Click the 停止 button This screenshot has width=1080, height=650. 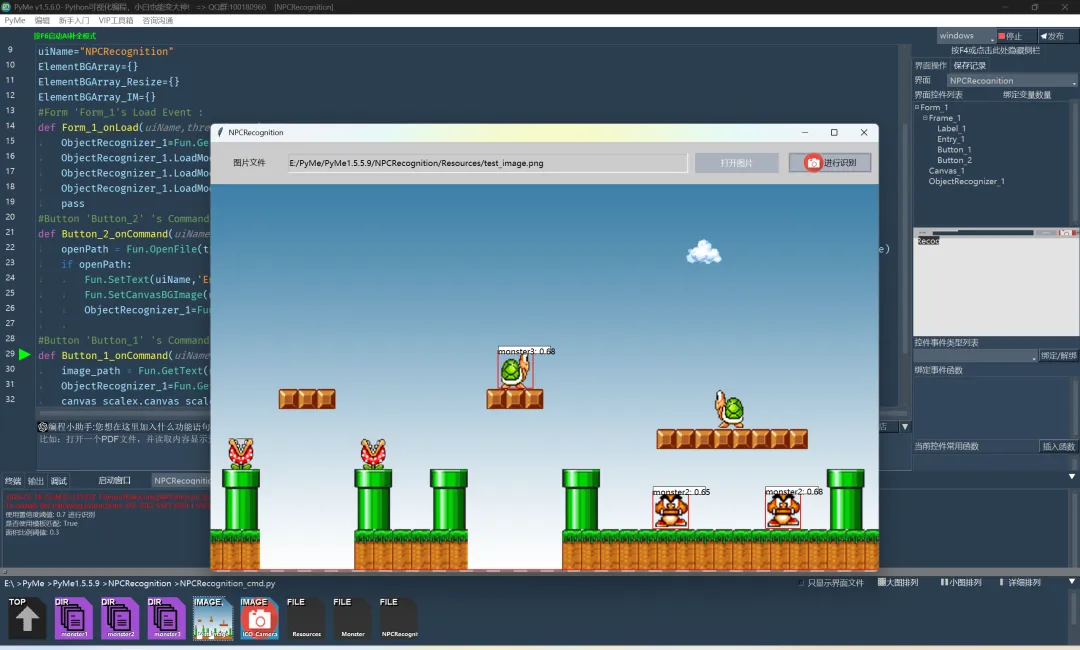click(1015, 36)
